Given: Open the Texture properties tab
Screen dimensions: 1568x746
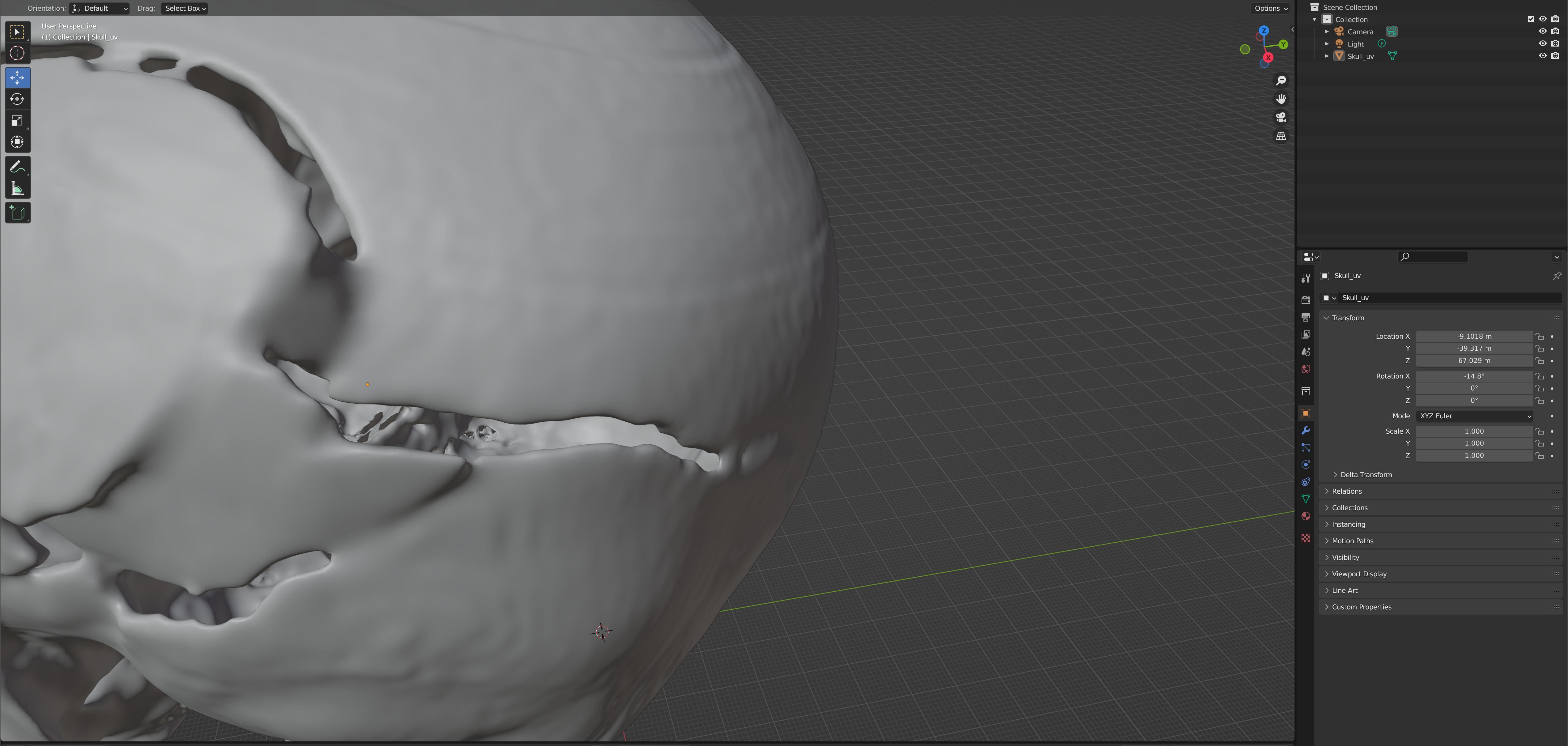Looking at the screenshot, I should coord(1306,538).
